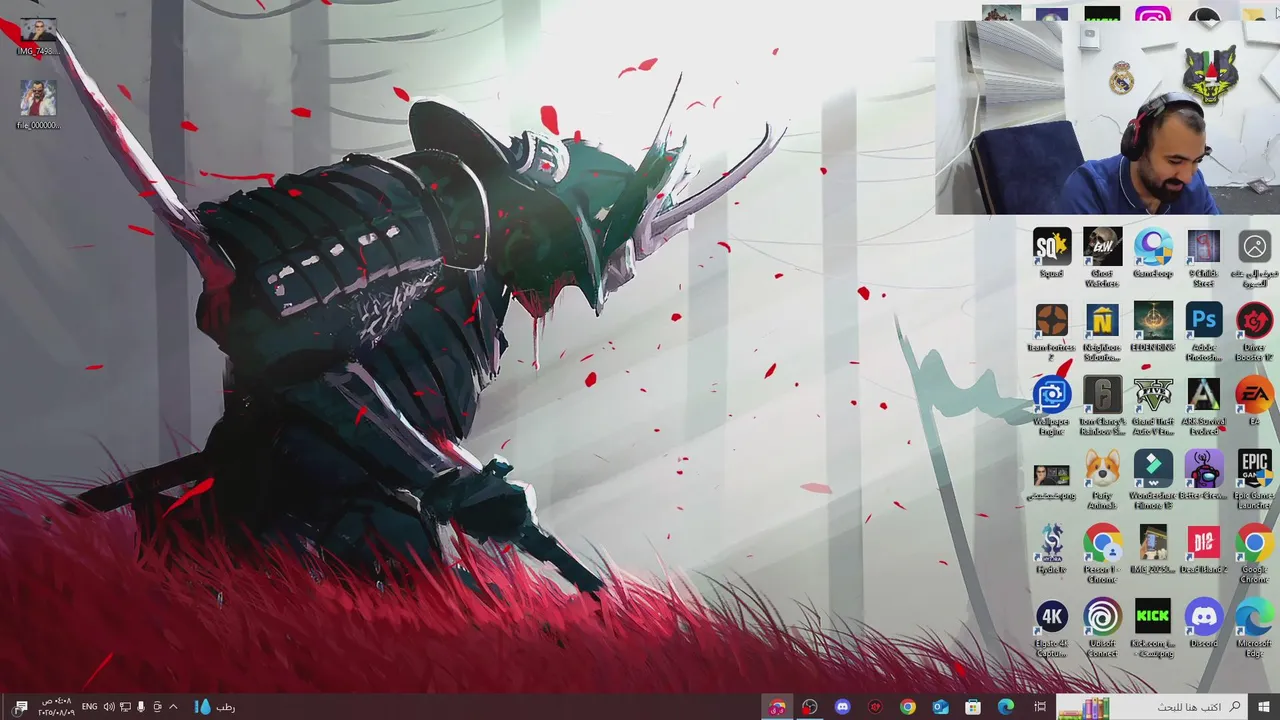Launch the Discord desktop shortcut
The height and width of the screenshot is (720, 1280).
pos(1203,623)
